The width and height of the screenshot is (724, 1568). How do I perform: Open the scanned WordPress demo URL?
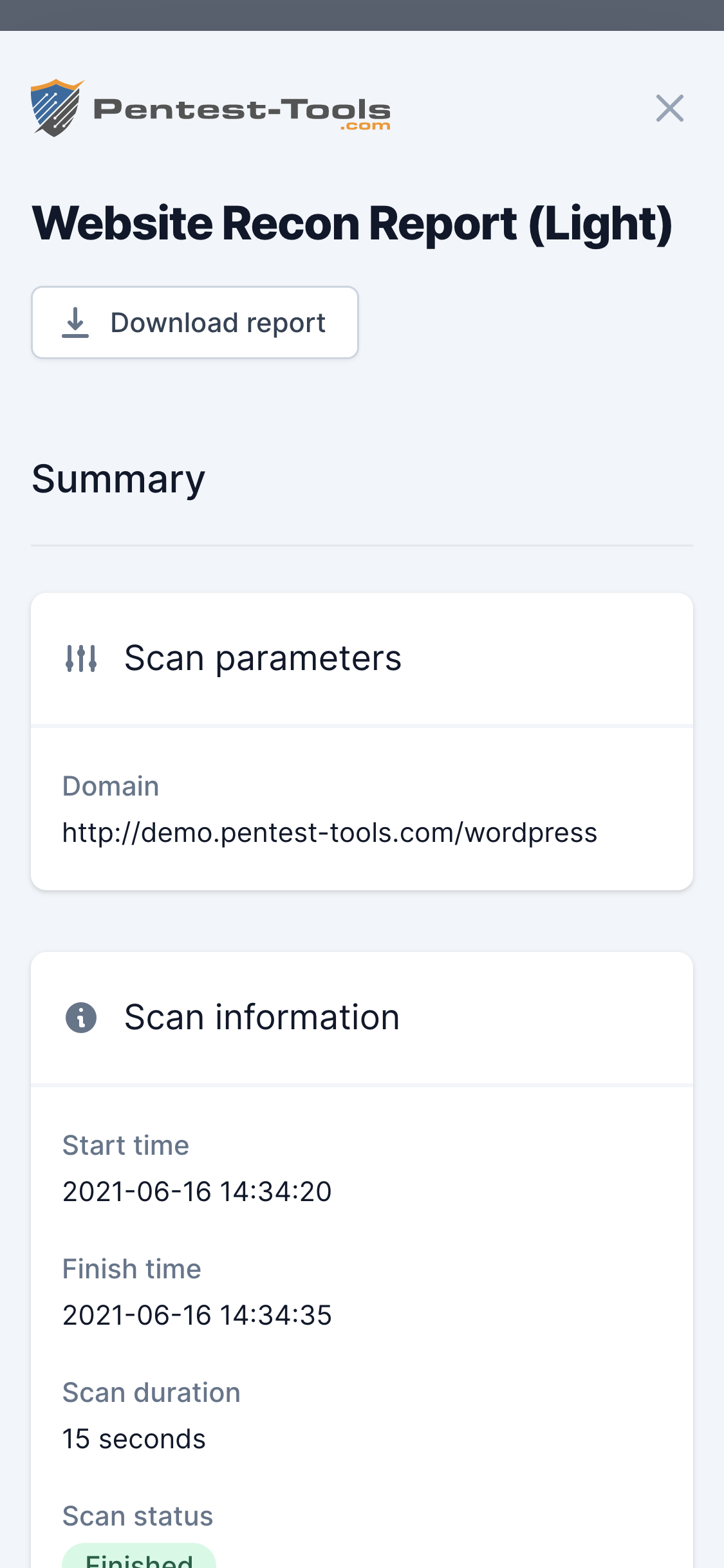click(x=329, y=832)
